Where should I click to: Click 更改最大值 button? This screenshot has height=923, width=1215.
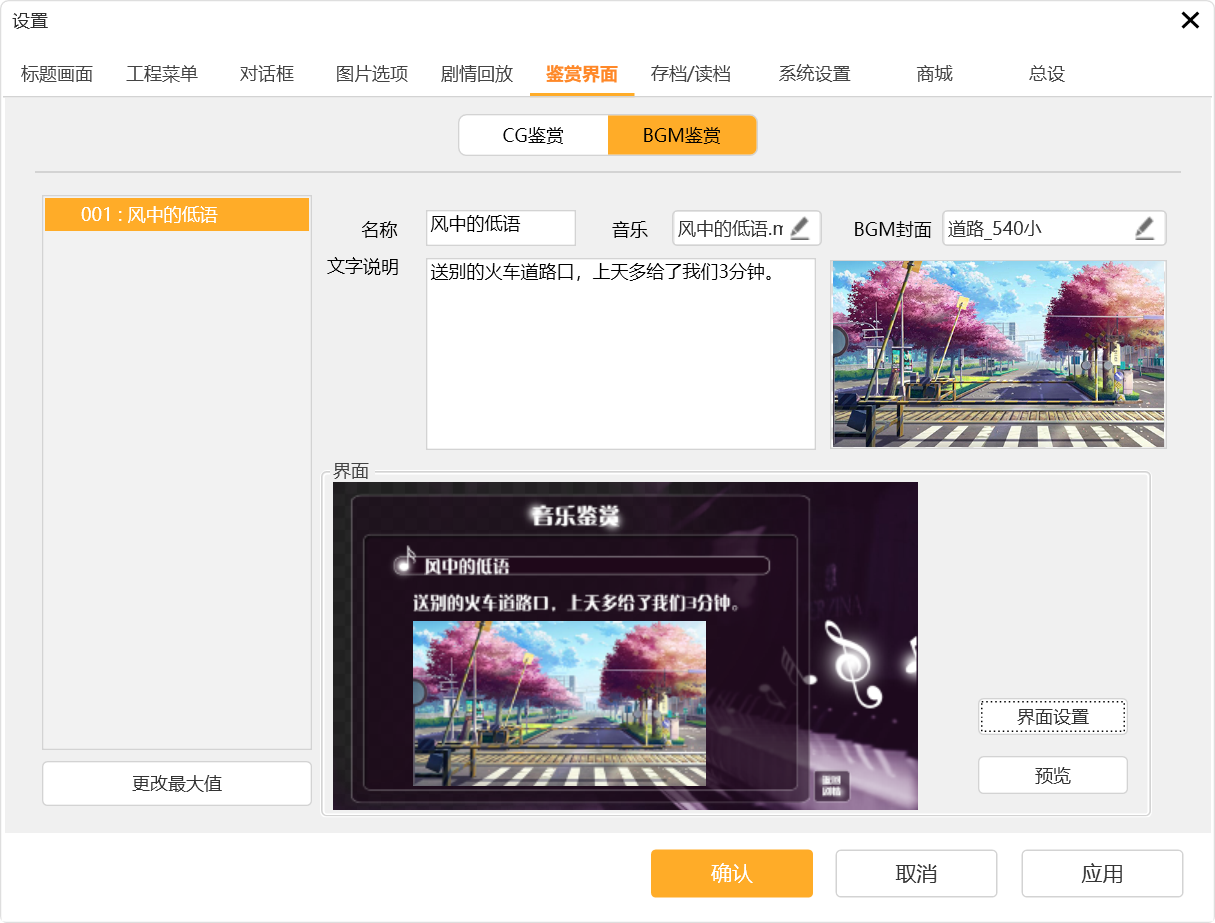point(177,783)
